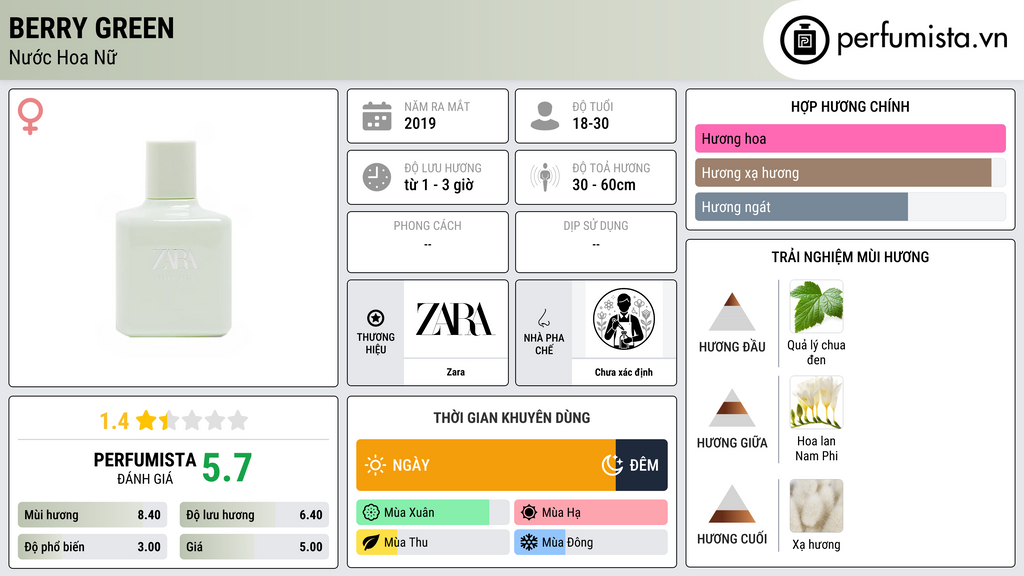
Task: Click the 1.4 user rating number
Action: click(114, 421)
